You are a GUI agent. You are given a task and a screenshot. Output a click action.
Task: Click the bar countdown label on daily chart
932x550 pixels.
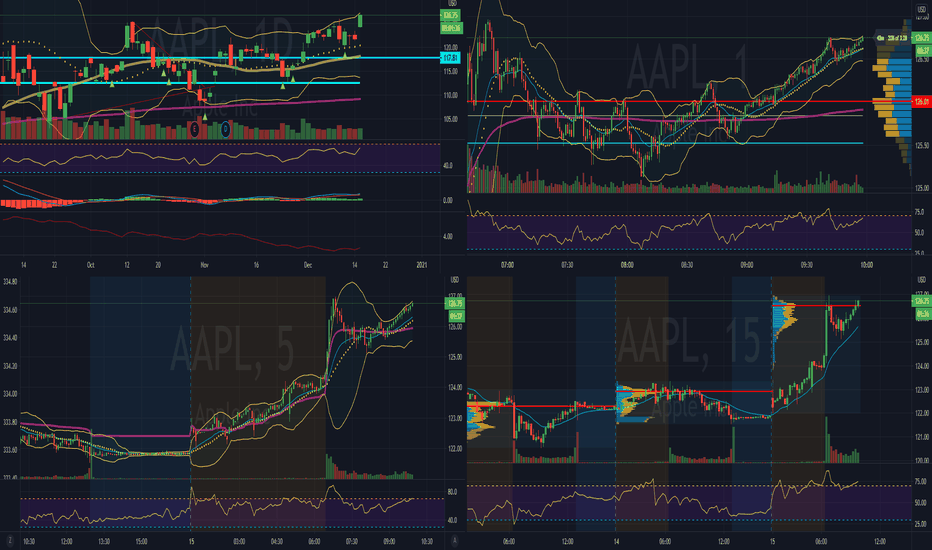click(450, 27)
